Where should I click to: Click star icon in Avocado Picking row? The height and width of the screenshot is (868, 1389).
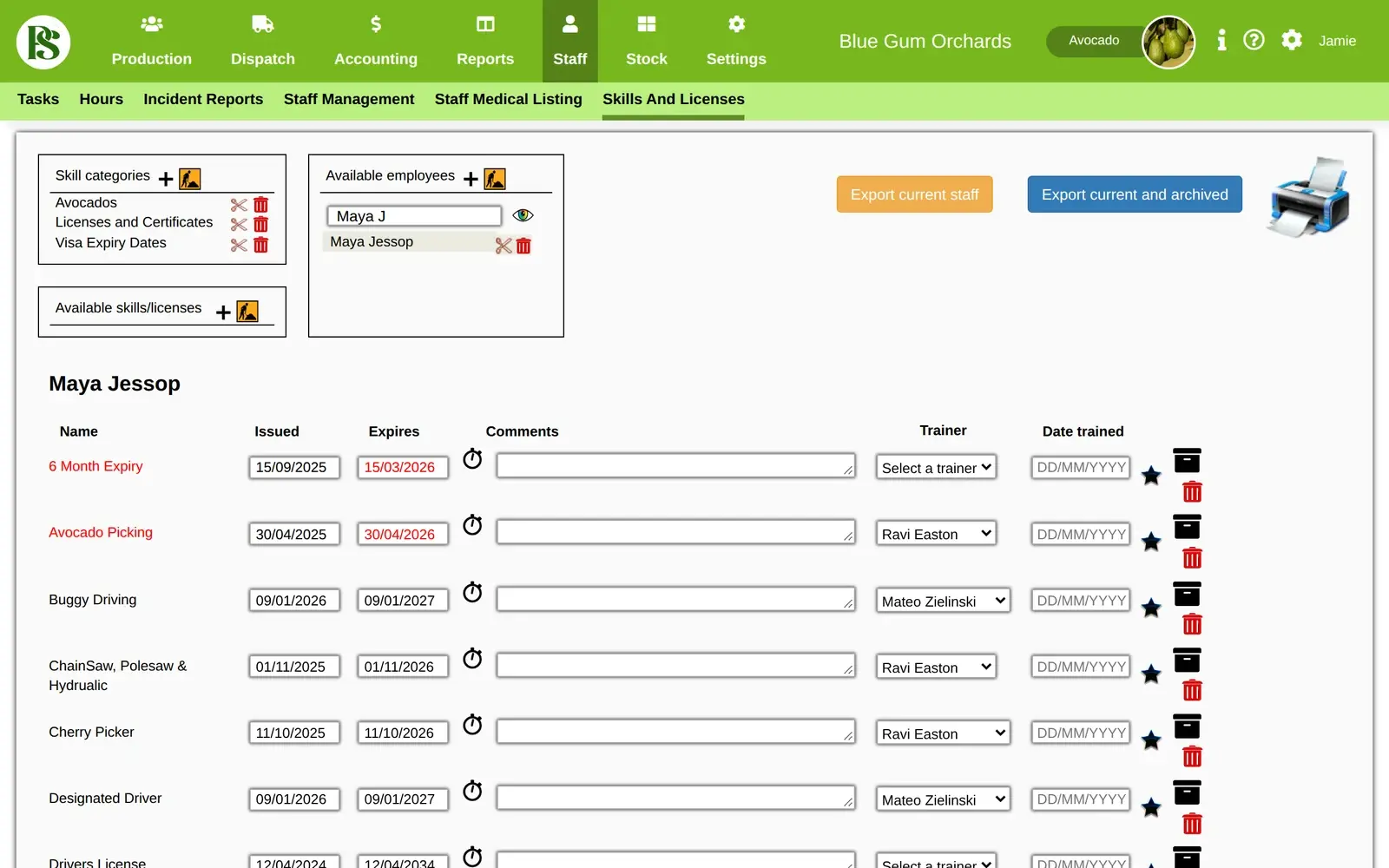pyautogui.click(x=1151, y=542)
